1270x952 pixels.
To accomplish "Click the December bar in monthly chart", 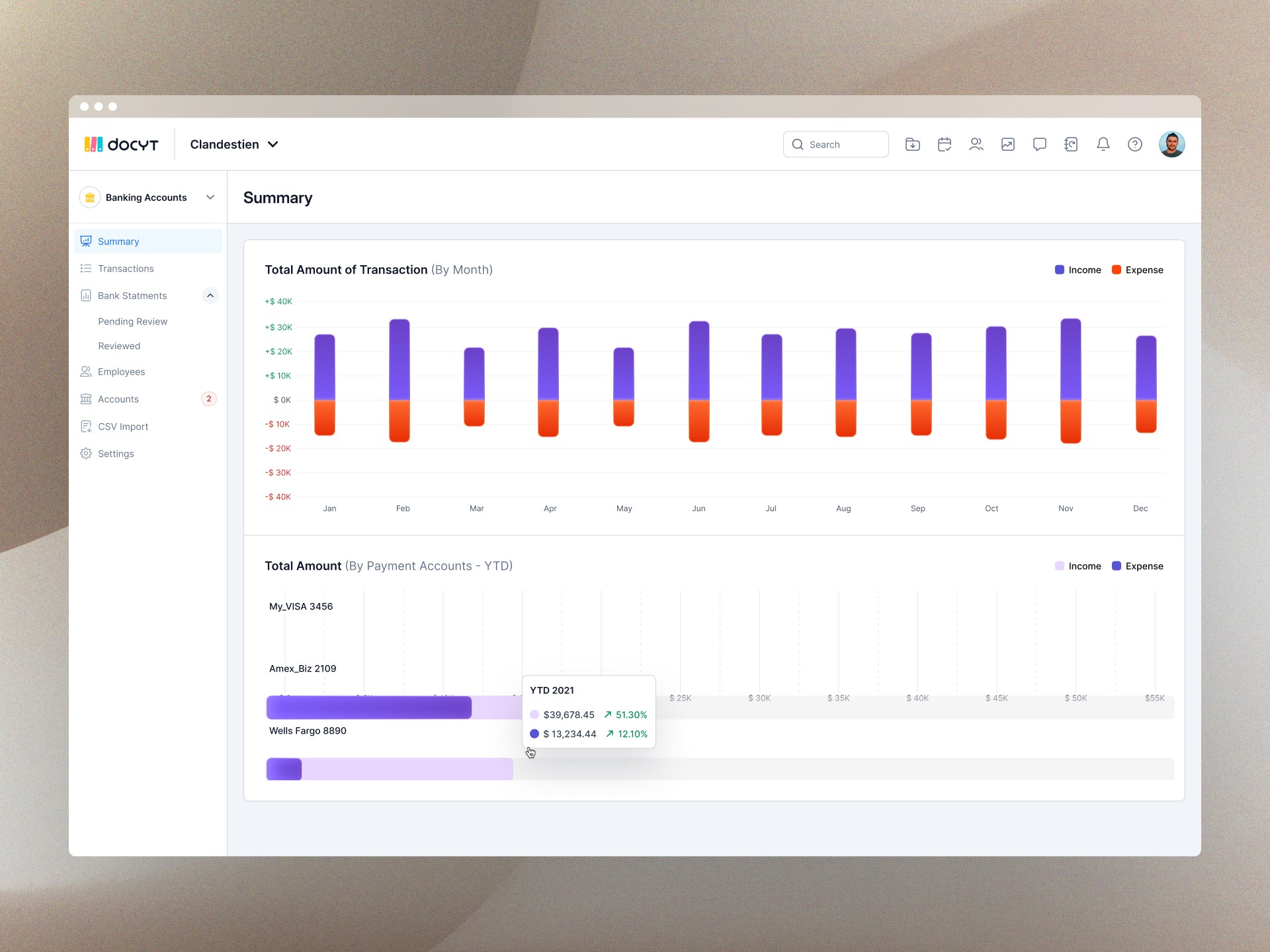I will [x=1146, y=384].
